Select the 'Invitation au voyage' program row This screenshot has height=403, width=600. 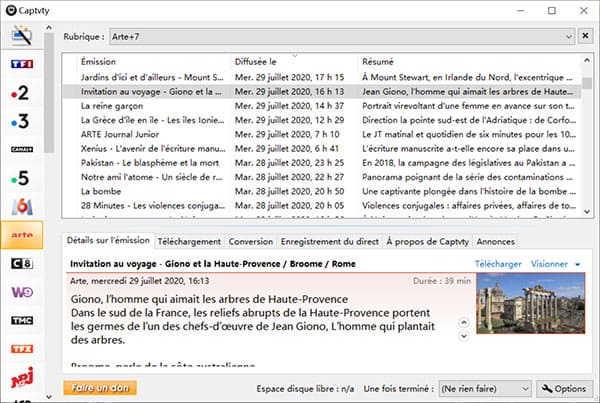pos(321,92)
